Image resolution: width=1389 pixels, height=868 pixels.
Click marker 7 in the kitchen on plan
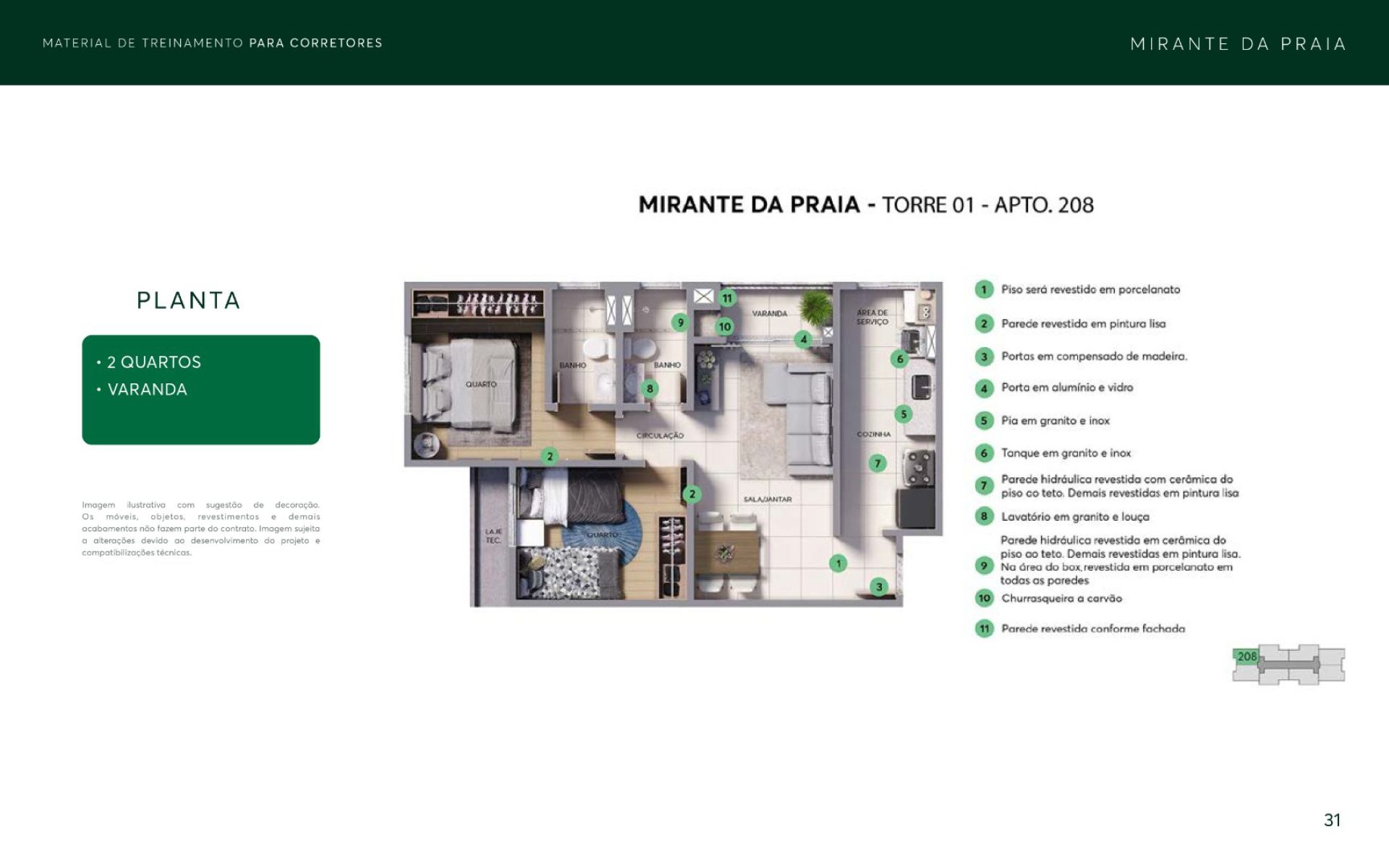[878, 463]
